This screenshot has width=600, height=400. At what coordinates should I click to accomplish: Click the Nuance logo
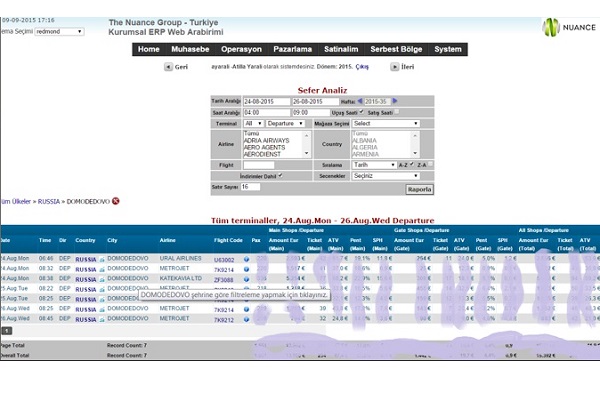(569, 28)
